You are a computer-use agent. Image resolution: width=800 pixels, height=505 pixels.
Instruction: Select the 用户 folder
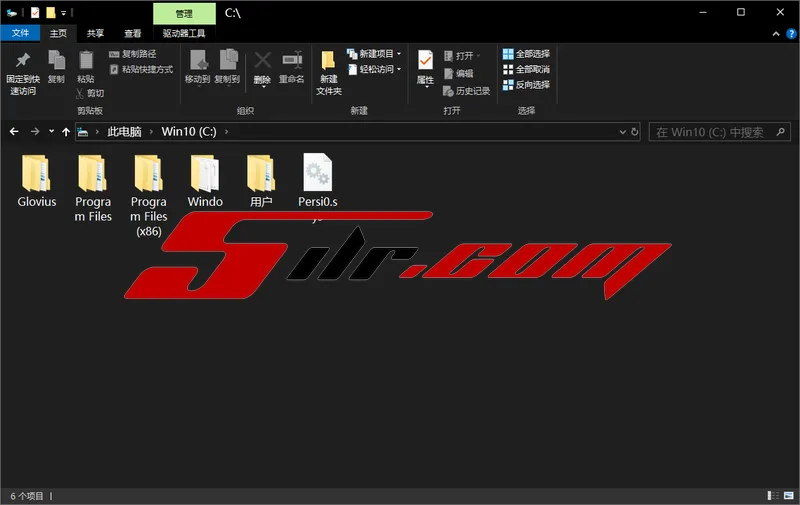point(261,181)
